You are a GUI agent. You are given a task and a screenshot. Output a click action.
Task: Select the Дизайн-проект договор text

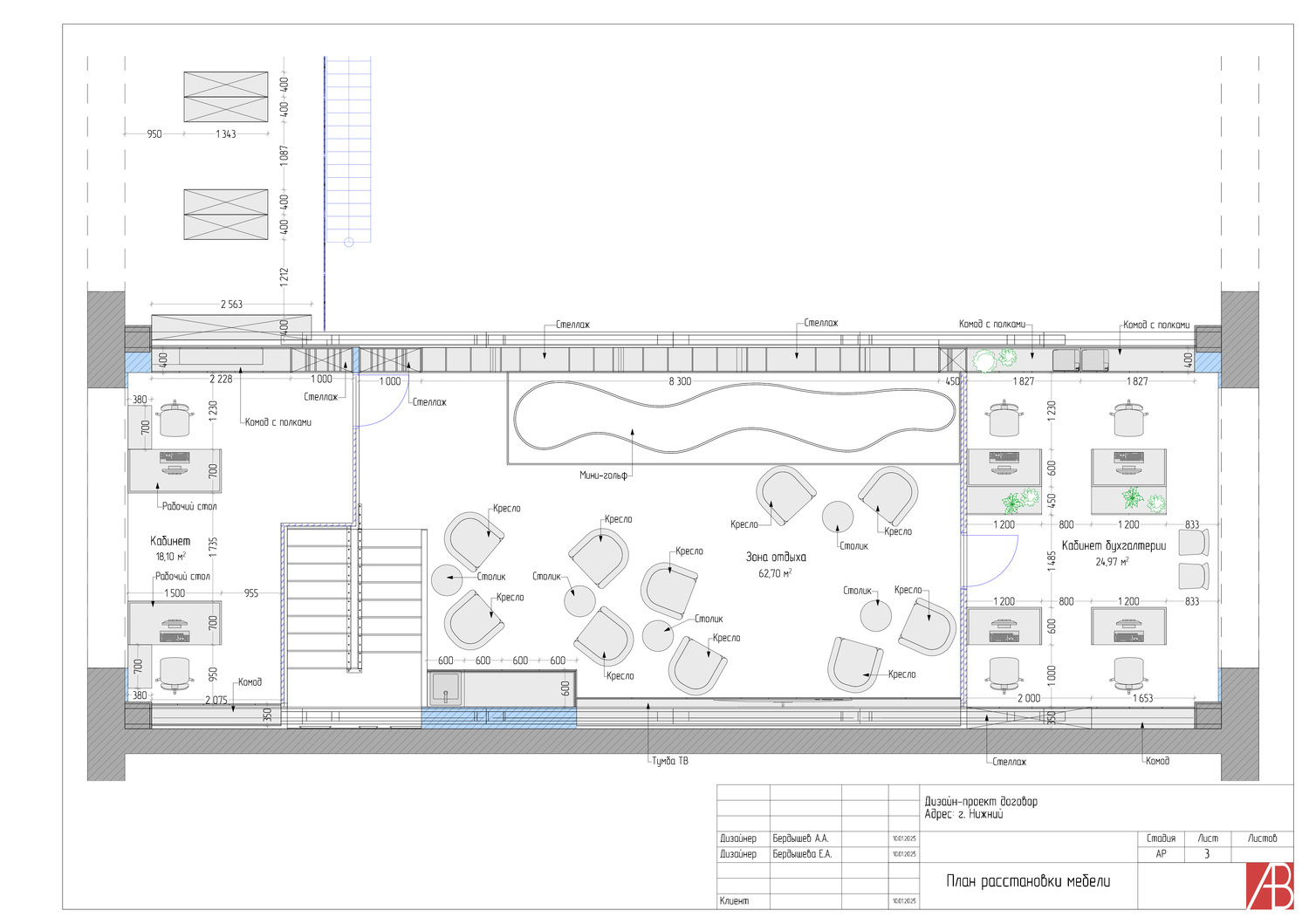(981, 801)
